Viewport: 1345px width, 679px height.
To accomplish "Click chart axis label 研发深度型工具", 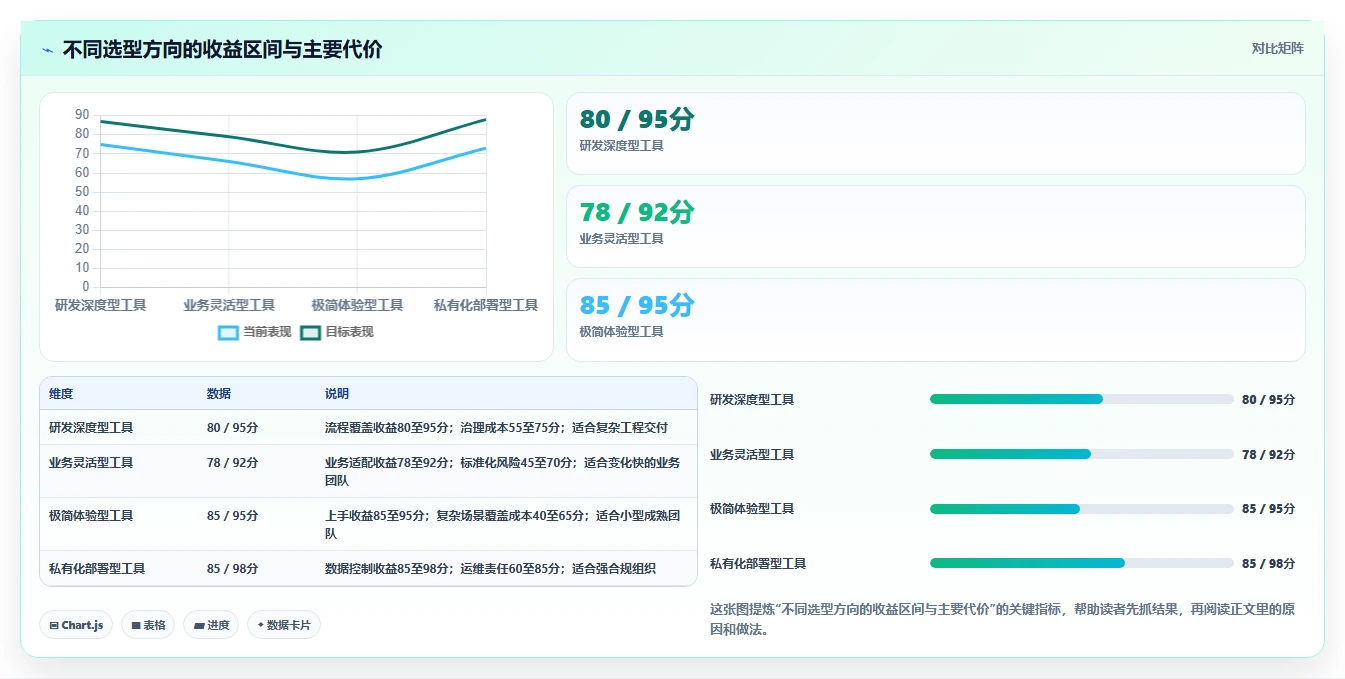I will 101,305.
